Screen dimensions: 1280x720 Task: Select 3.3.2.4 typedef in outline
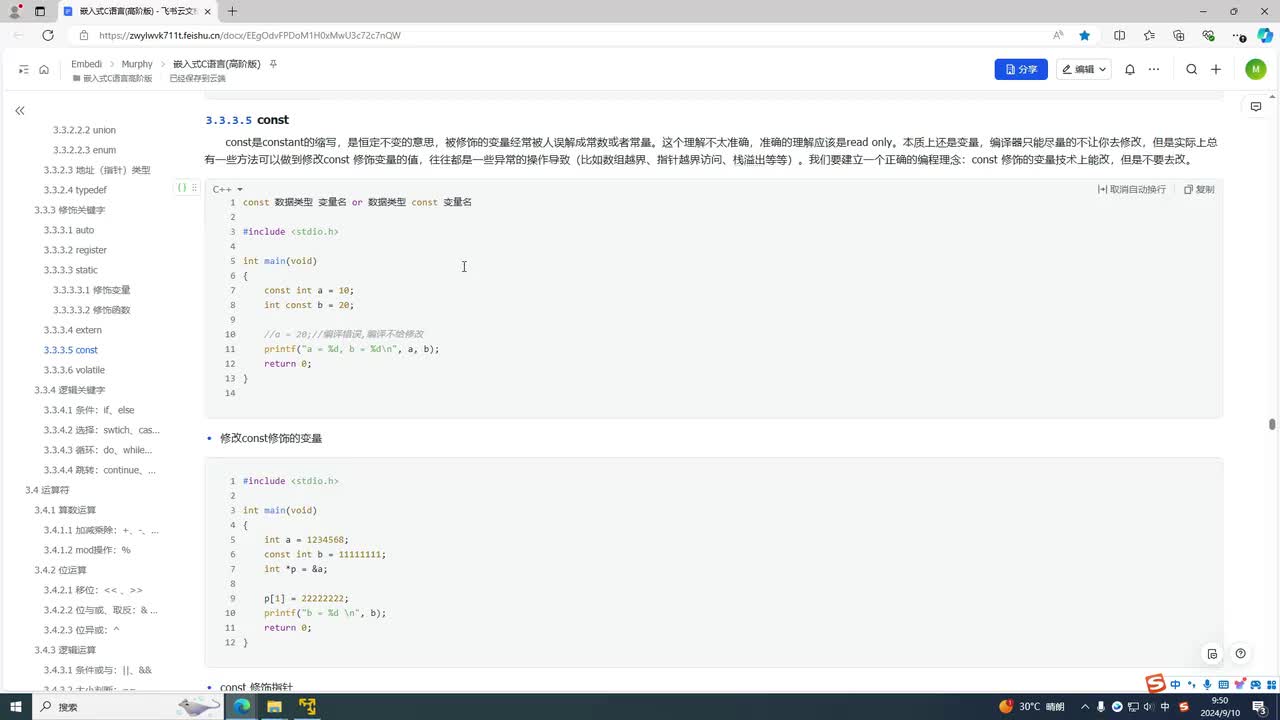click(x=75, y=190)
